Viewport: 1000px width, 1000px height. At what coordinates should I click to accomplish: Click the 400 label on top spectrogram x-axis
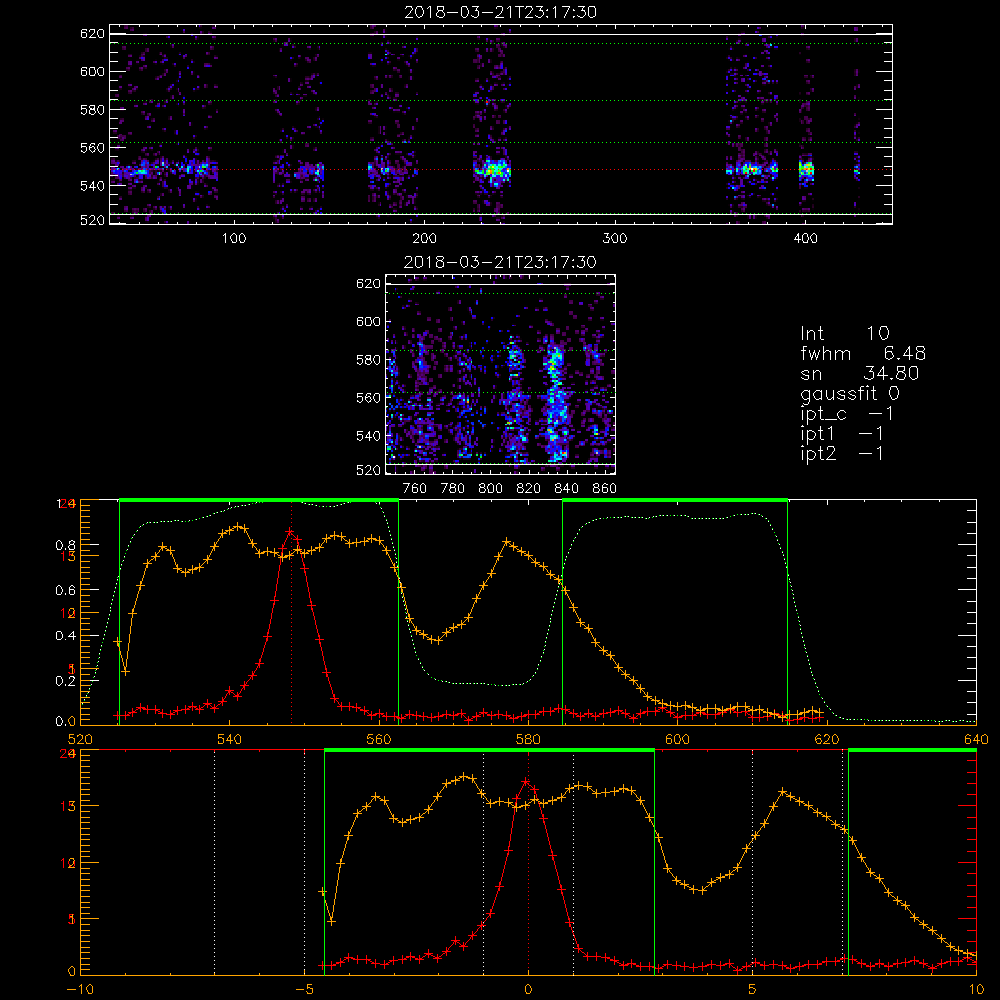tap(805, 238)
